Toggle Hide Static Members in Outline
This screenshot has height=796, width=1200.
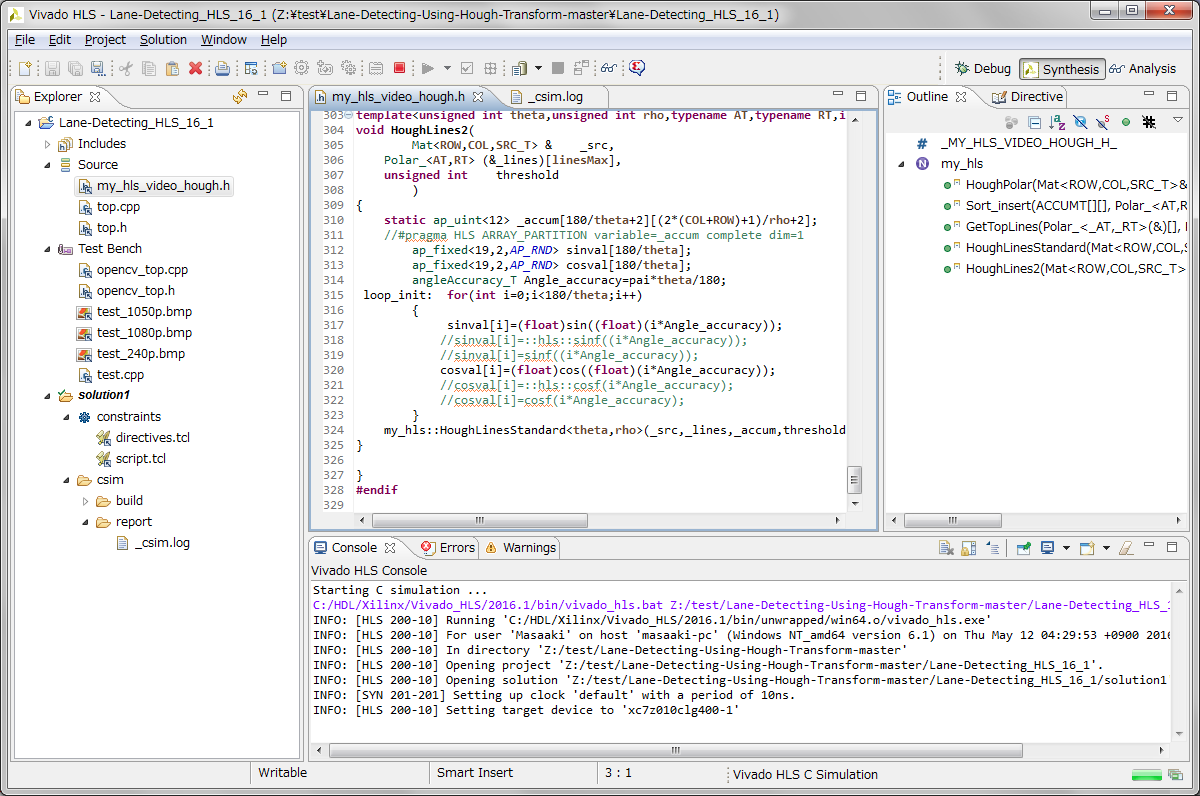(x=1103, y=122)
